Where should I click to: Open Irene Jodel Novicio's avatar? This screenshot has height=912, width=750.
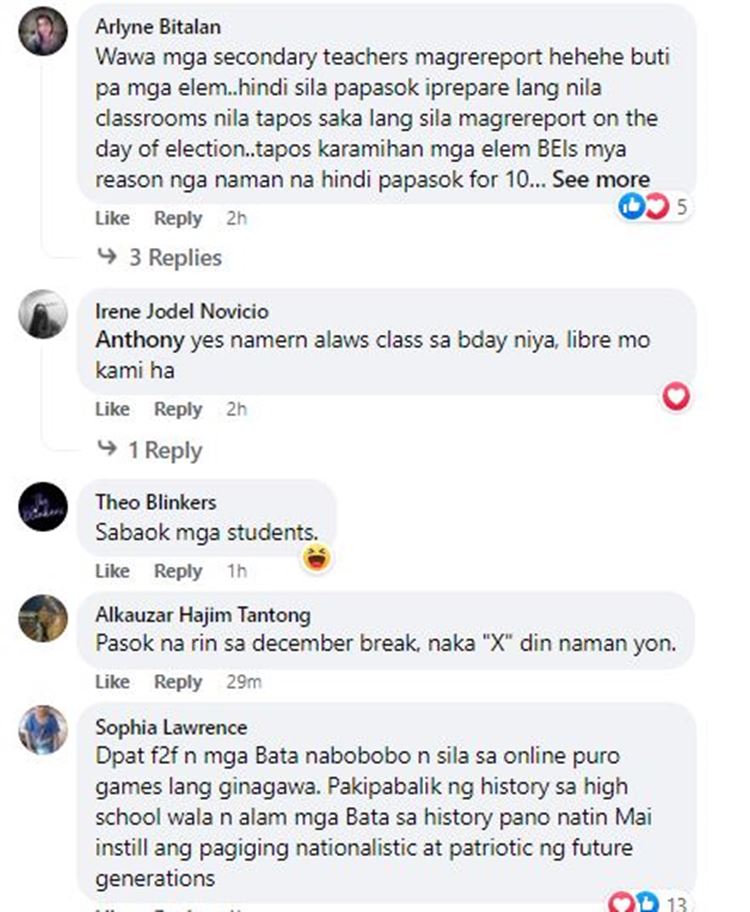coord(43,314)
